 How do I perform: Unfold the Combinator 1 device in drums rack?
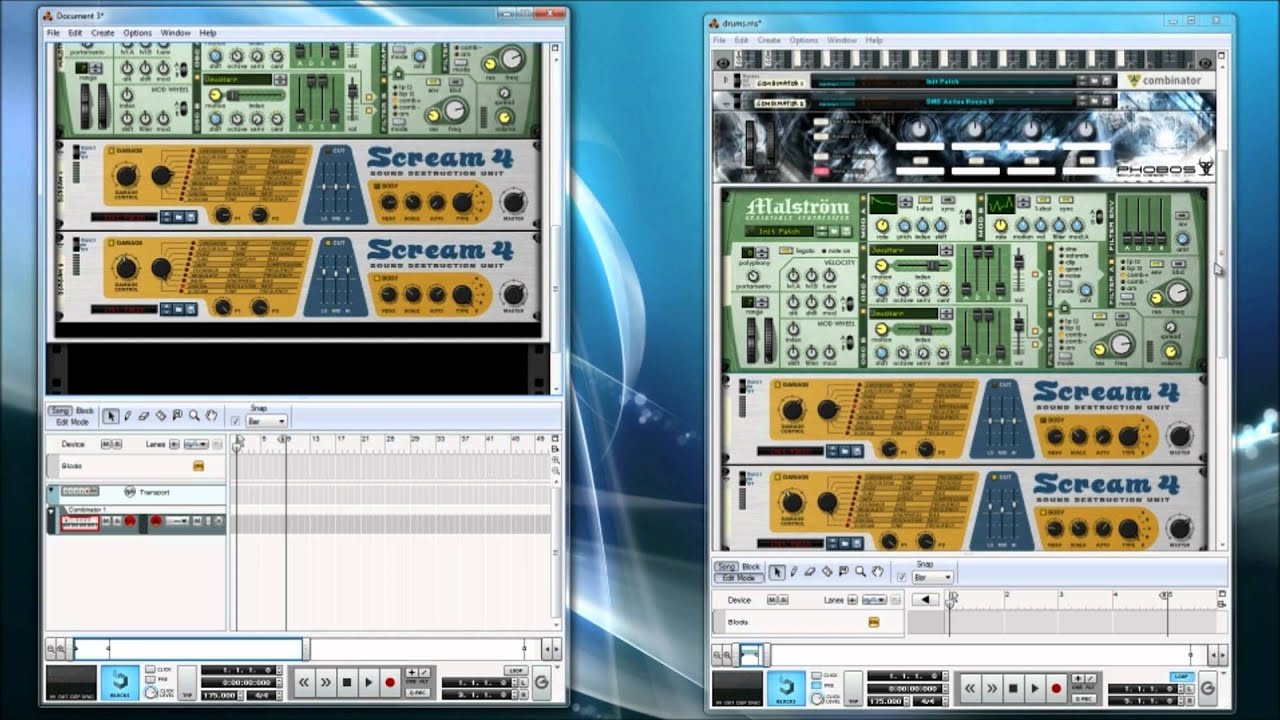click(725, 79)
